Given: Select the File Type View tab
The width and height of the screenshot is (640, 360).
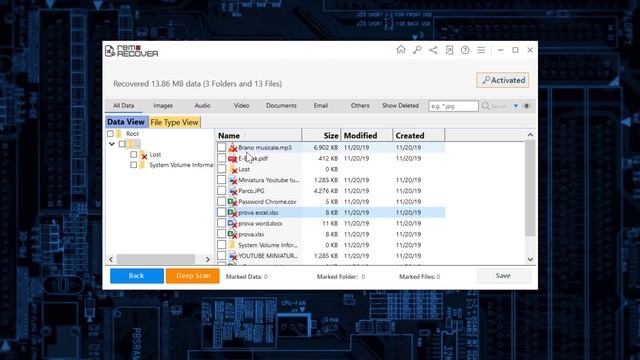Looking at the screenshot, I should pyautogui.click(x=174, y=122).
